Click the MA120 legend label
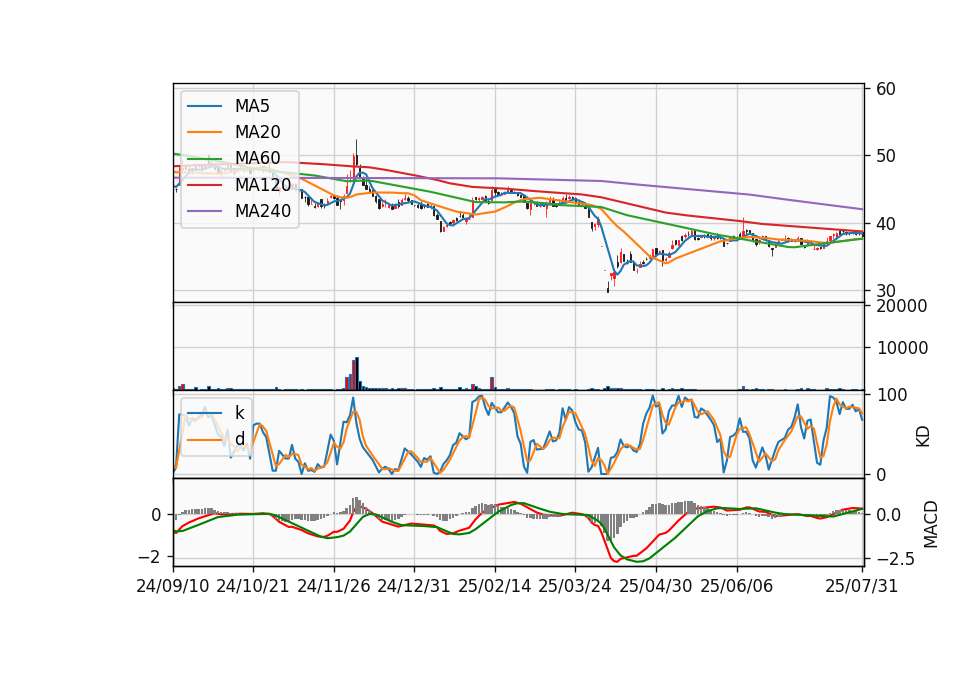The height and width of the screenshot is (690, 960). [x=263, y=184]
